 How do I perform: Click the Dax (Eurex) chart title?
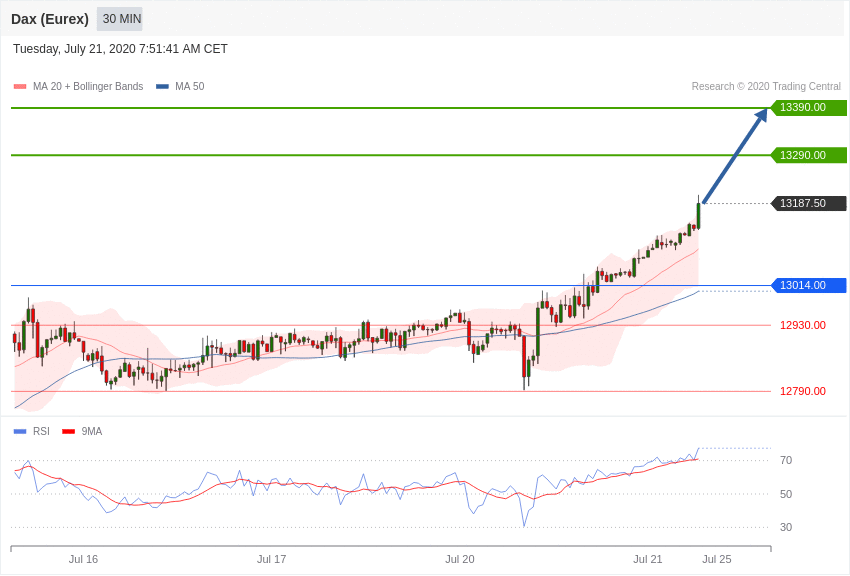50,20
